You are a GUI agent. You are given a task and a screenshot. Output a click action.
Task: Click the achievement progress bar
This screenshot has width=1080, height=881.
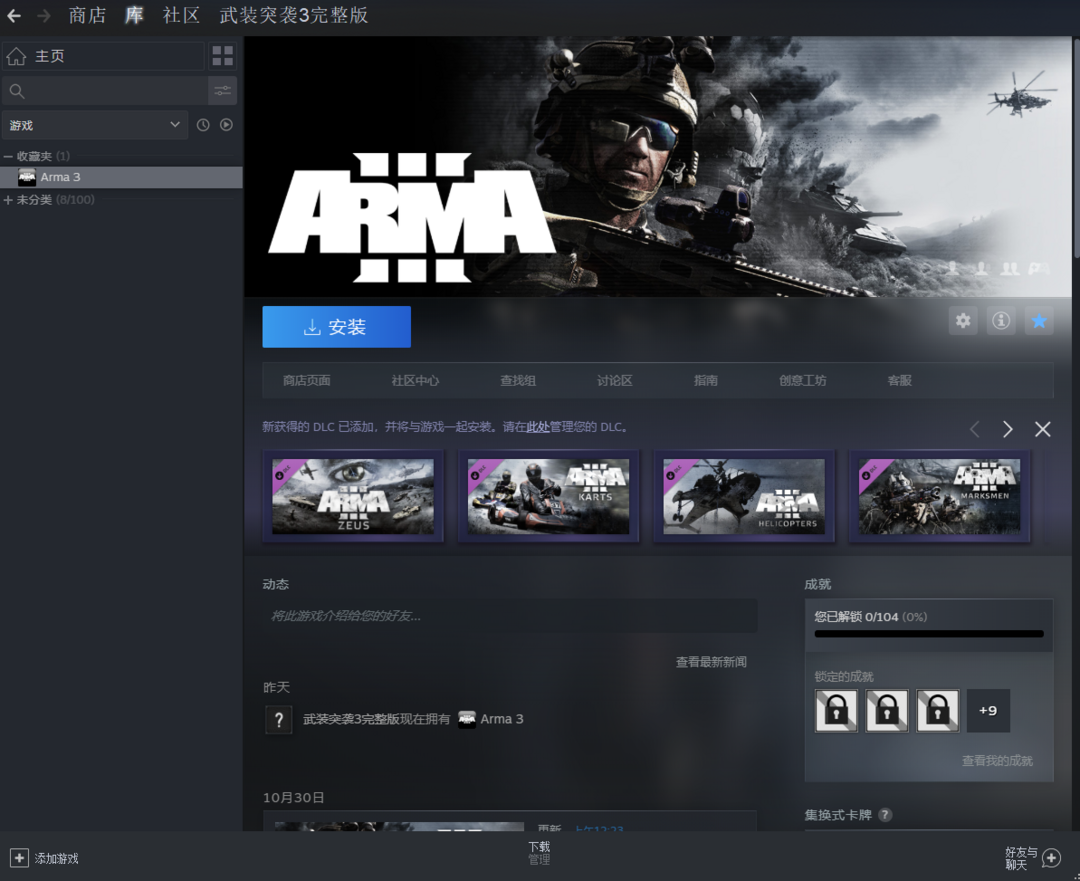click(x=928, y=633)
